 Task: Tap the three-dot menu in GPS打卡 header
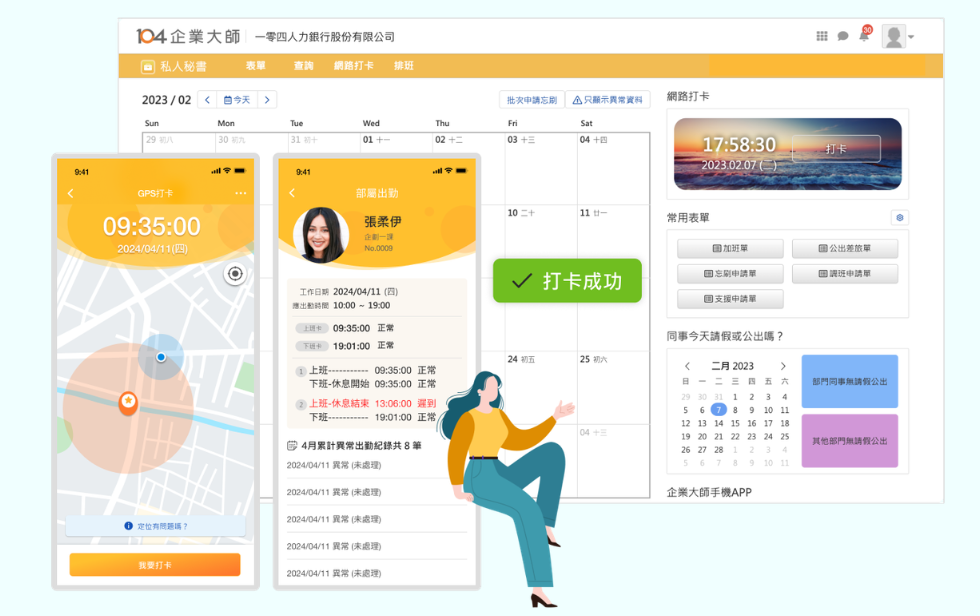point(240,193)
